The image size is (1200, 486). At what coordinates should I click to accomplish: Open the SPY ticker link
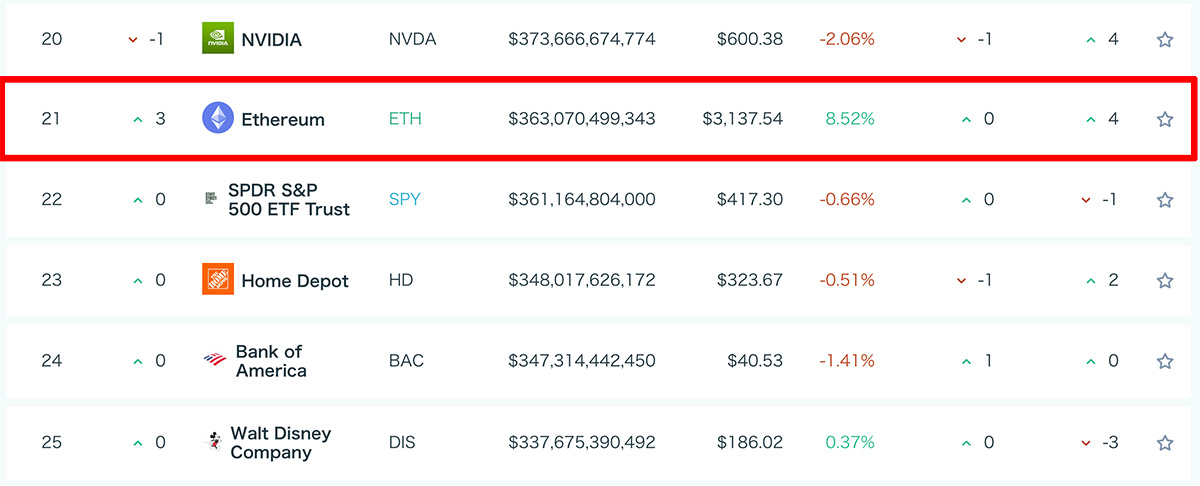pos(405,199)
